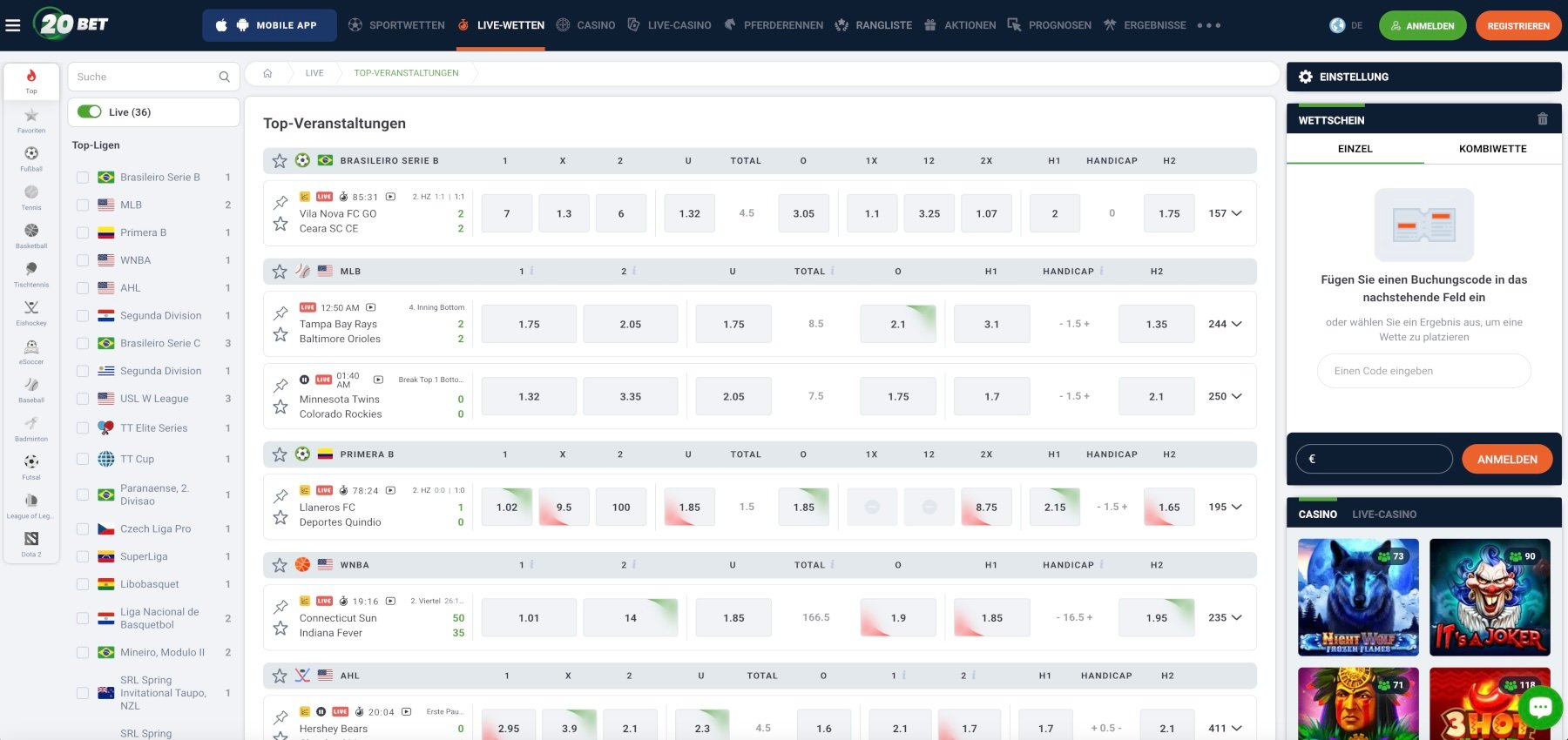The height and width of the screenshot is (740, 1568).
Task: Toggle the Live (36) switch
Action: [89, 111]
